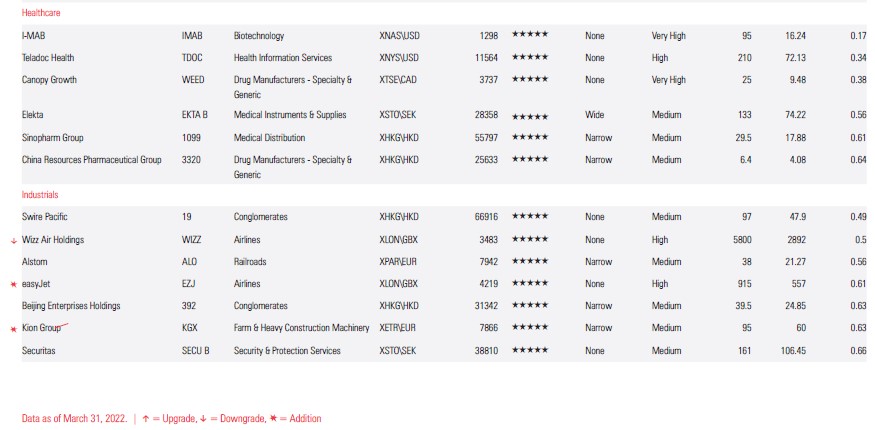This screenshot has height=430, width=875.
Task: Open the Healthcare section heading
Action: (41, 13)
